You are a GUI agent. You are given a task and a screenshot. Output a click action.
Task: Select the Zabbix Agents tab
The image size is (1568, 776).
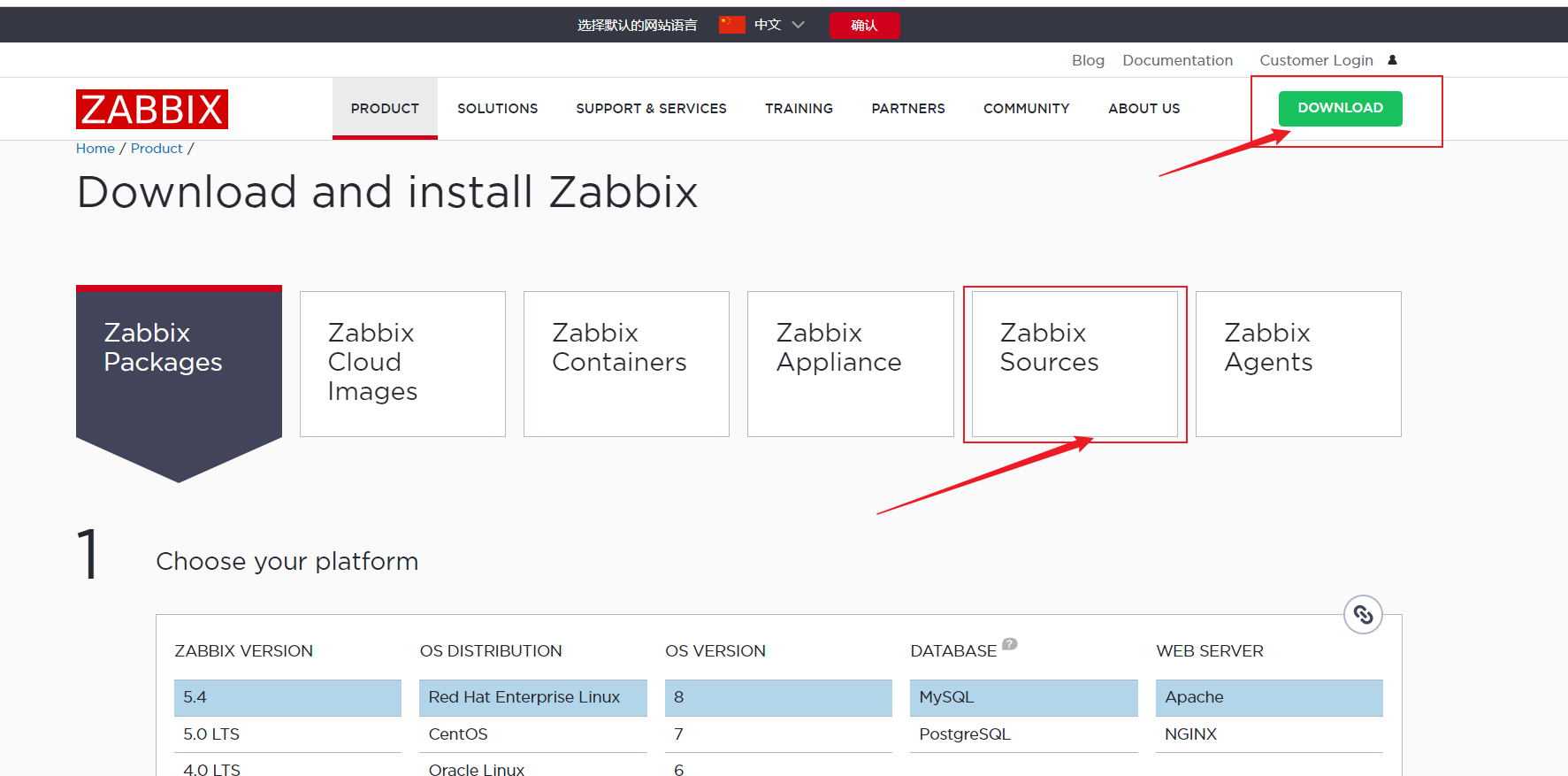[1298, 364]
